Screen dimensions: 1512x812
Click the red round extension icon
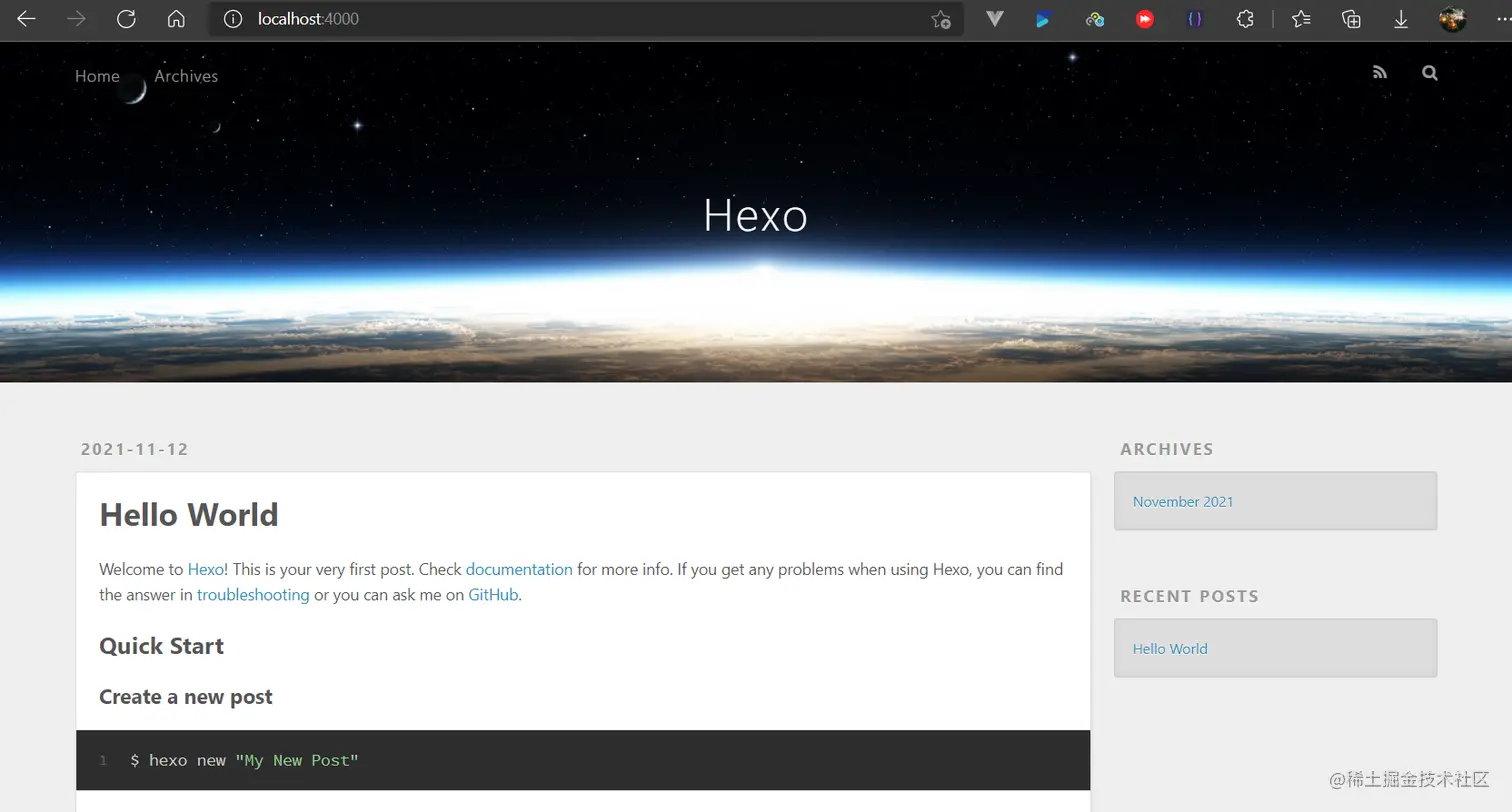[1145, 19]
